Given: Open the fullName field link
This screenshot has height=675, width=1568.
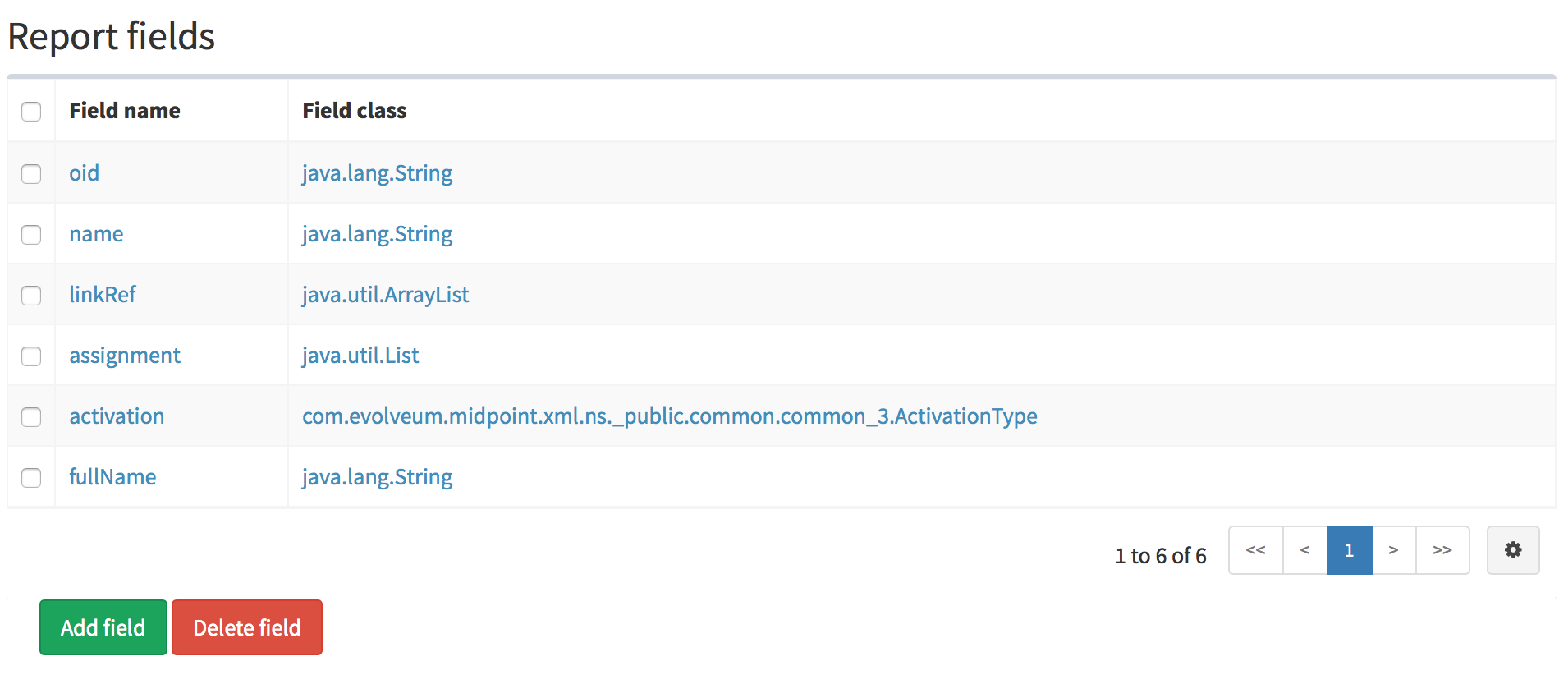Looking at the screenshot, I should tap(112, 477).
